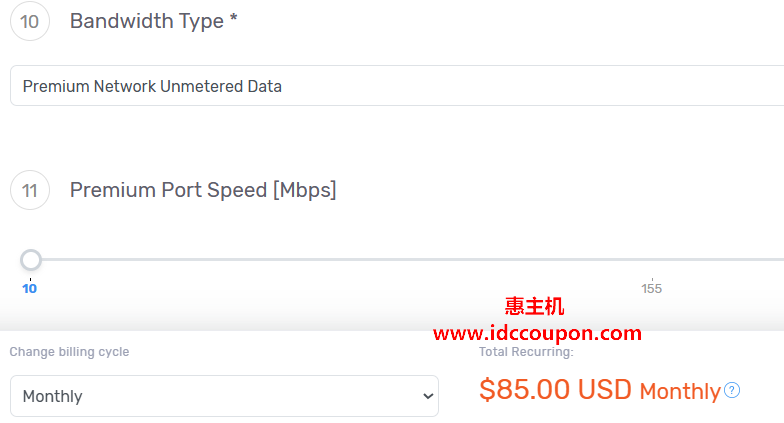The image size is (784, 423).
Task: Open the www.idccoupon.com link
Action: tap(537, 333)
